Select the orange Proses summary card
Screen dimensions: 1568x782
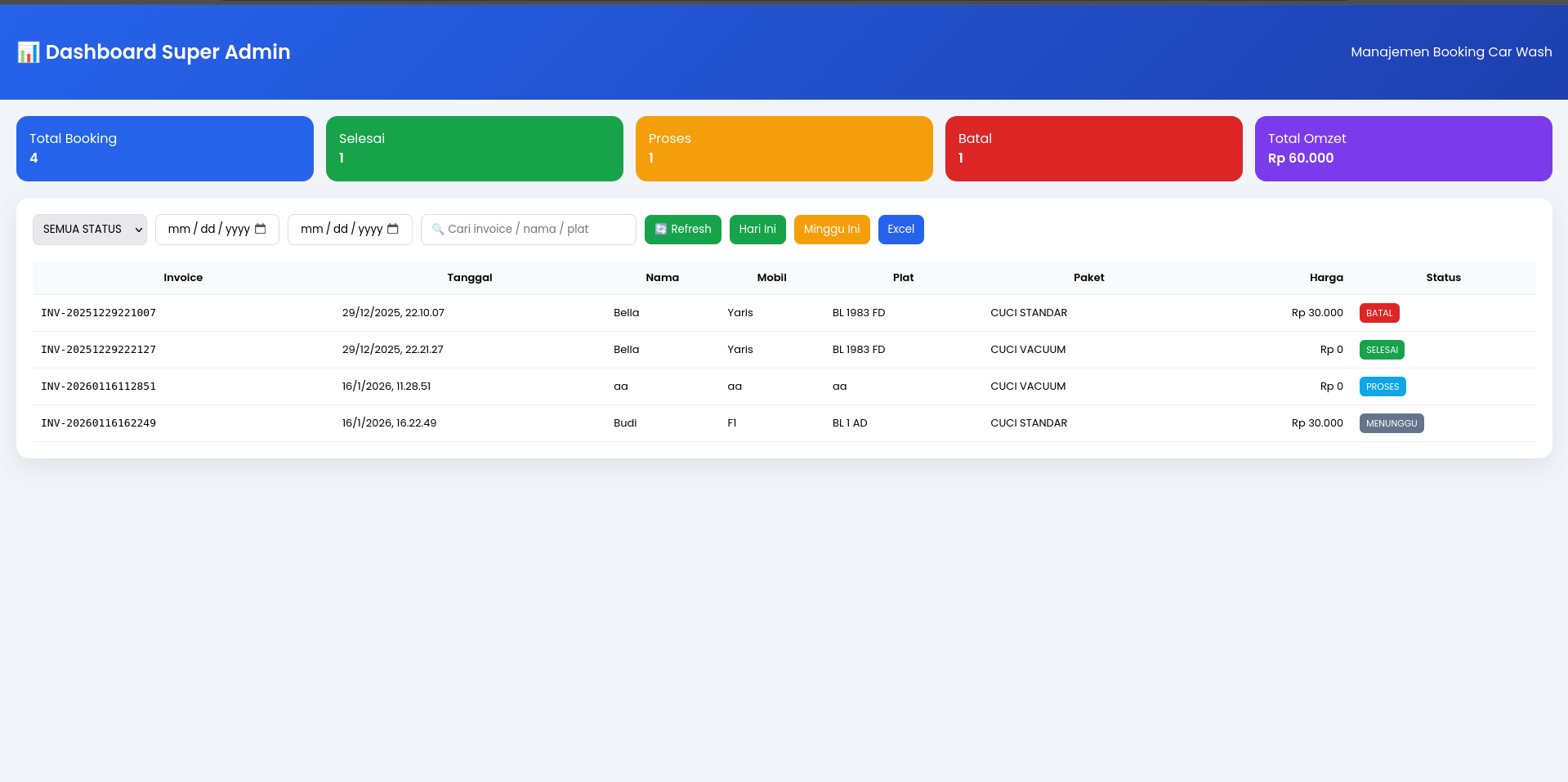pyautogui.click(x=784, y=149)
